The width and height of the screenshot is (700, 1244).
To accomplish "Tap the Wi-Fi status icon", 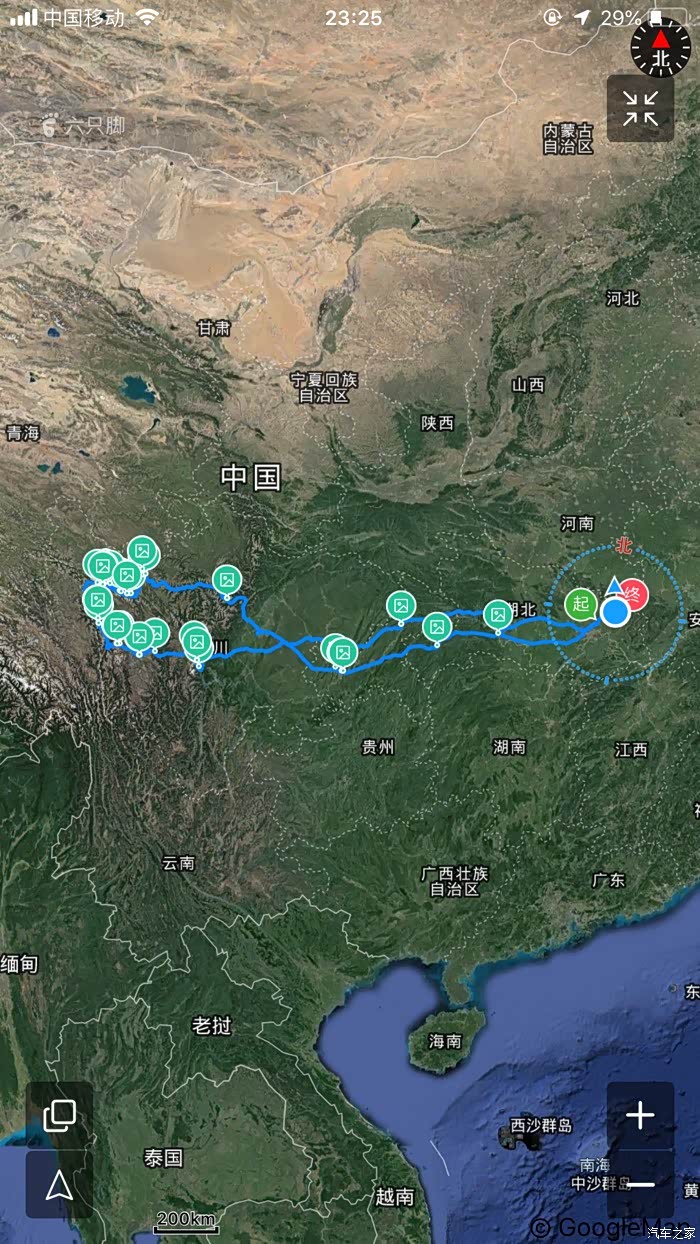I will pyautogui.click(x=148, y=17).
